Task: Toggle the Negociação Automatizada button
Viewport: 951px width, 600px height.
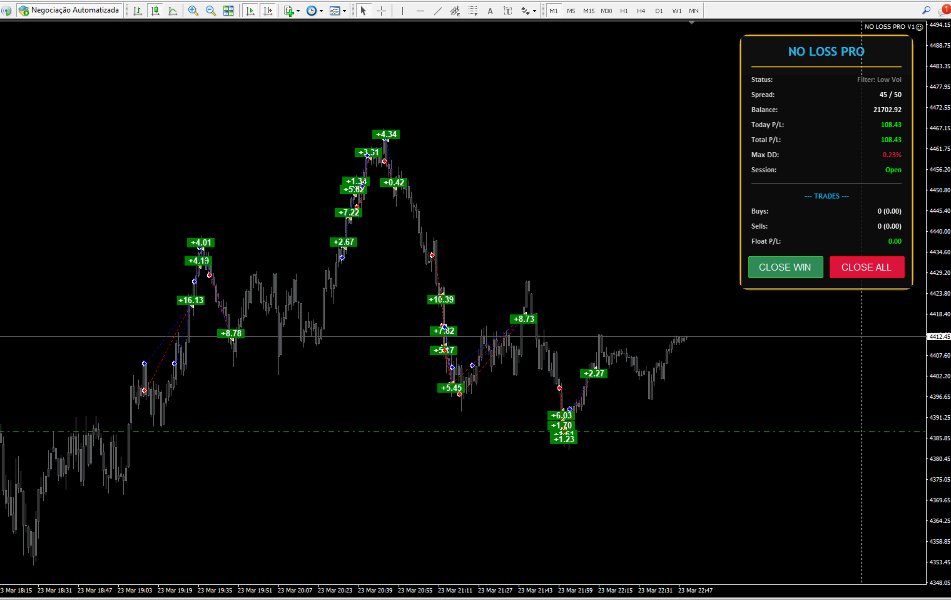Action: [x=69, y=10]
